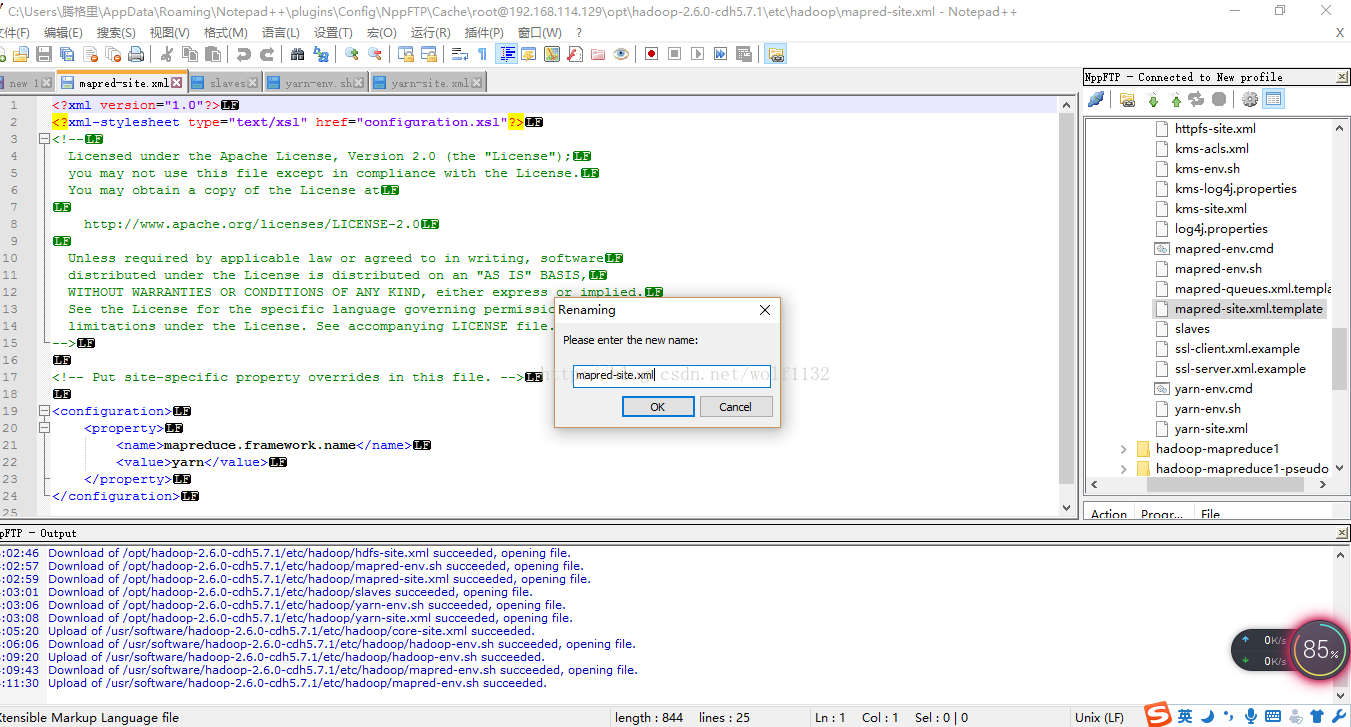This screenshot has width=1351, height=727.
Task: Click Unix (LF) in status bar
Action: tap(1099, 717)
